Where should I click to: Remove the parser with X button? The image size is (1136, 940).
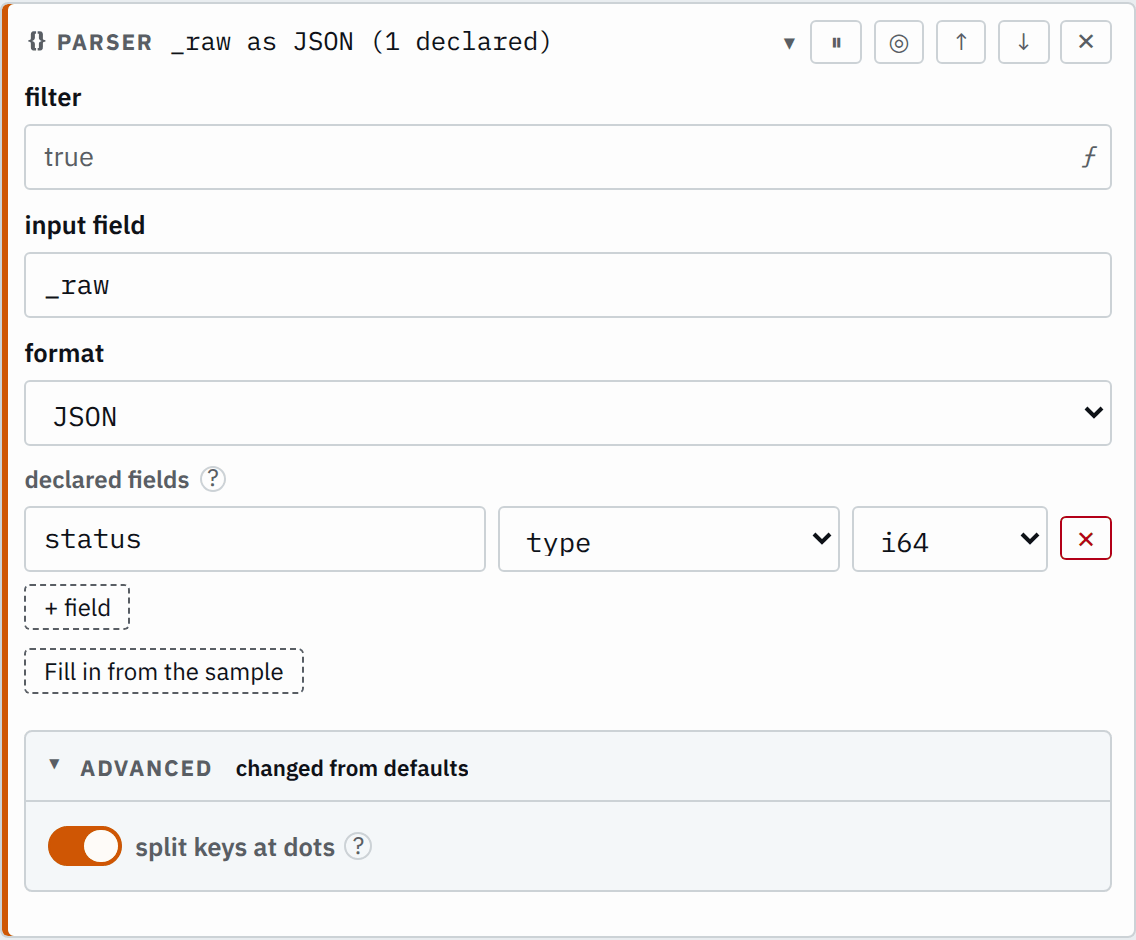pos(1085,43)
